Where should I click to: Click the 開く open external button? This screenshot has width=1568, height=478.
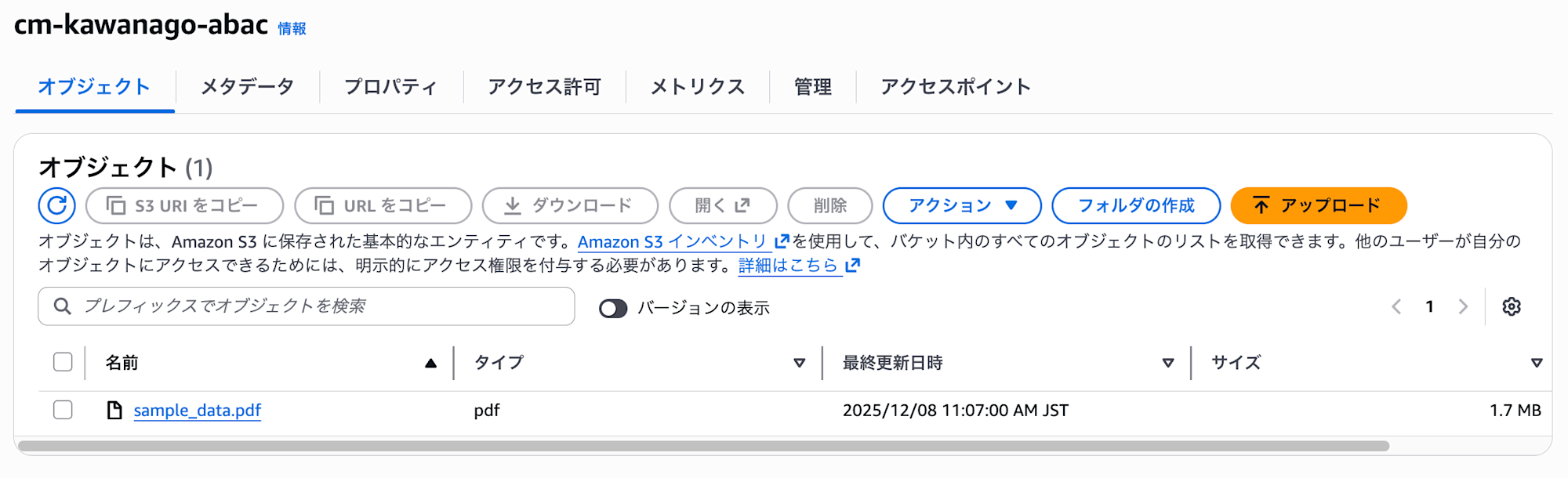click(x=722, y=205)
